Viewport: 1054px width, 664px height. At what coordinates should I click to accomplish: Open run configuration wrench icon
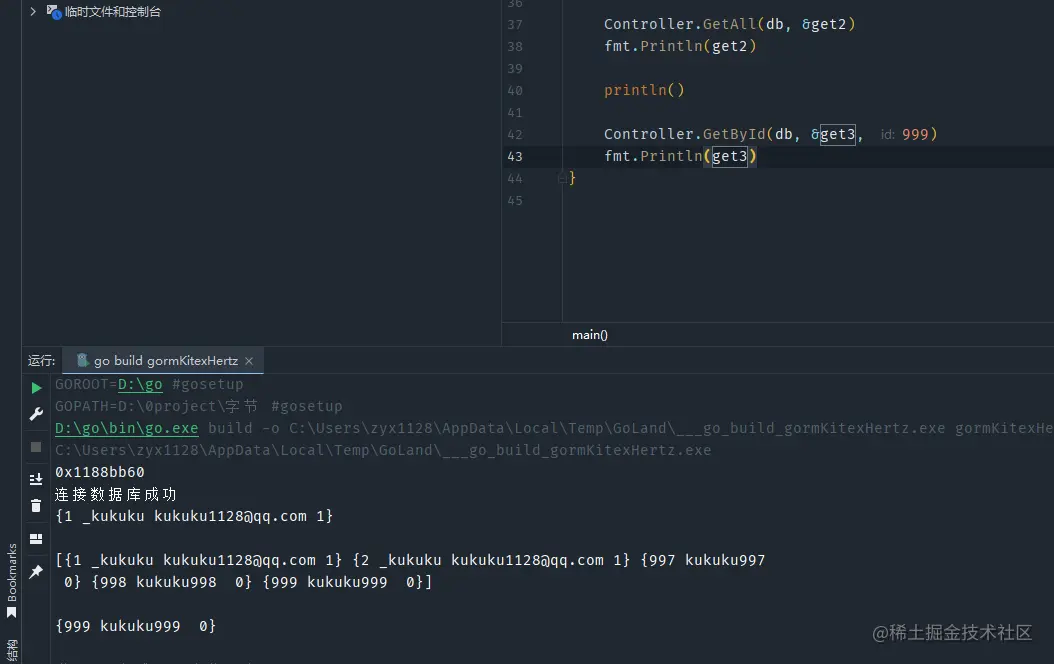coord(36,414)
